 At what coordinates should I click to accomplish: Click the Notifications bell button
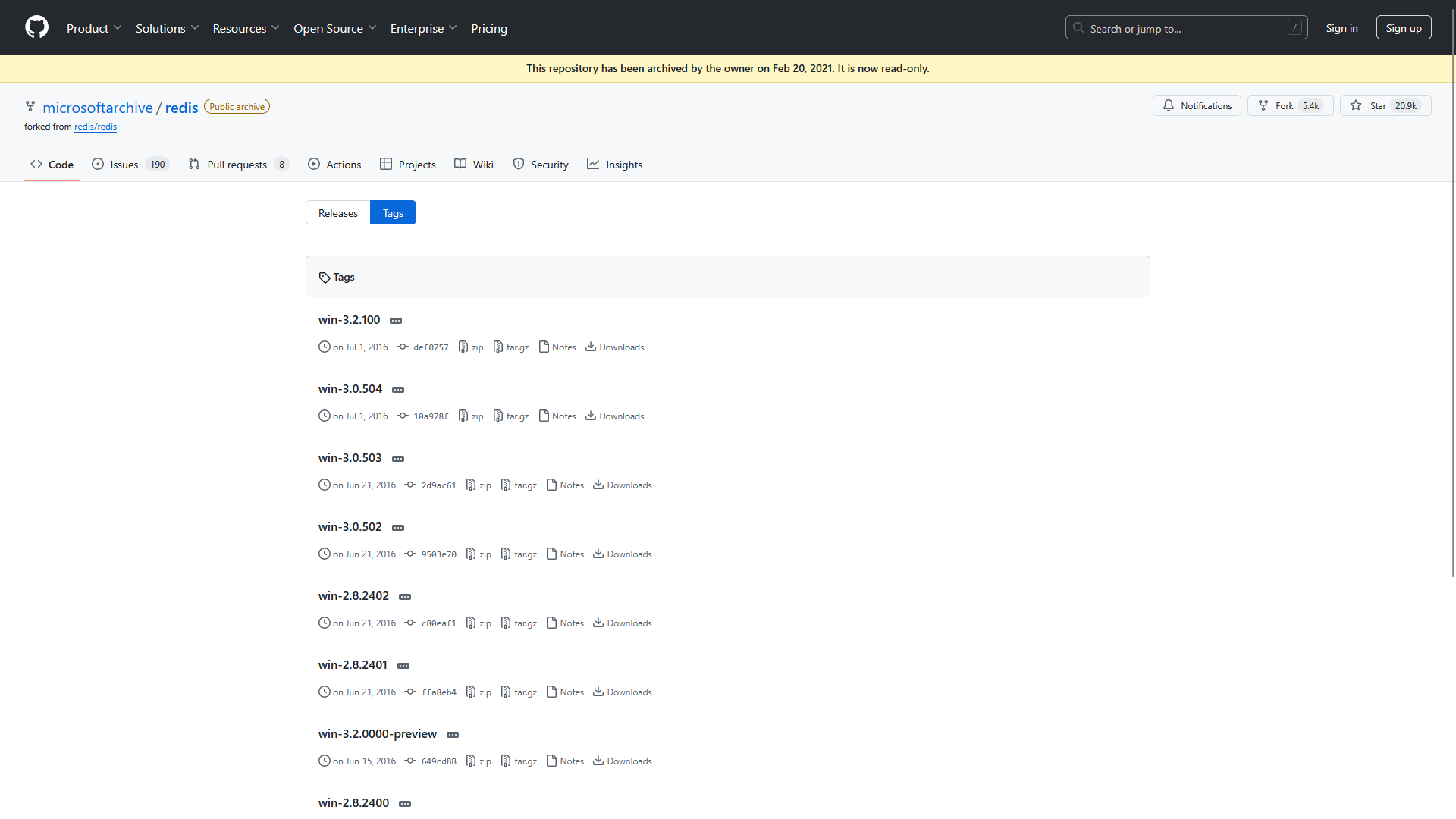[1197, 105]
